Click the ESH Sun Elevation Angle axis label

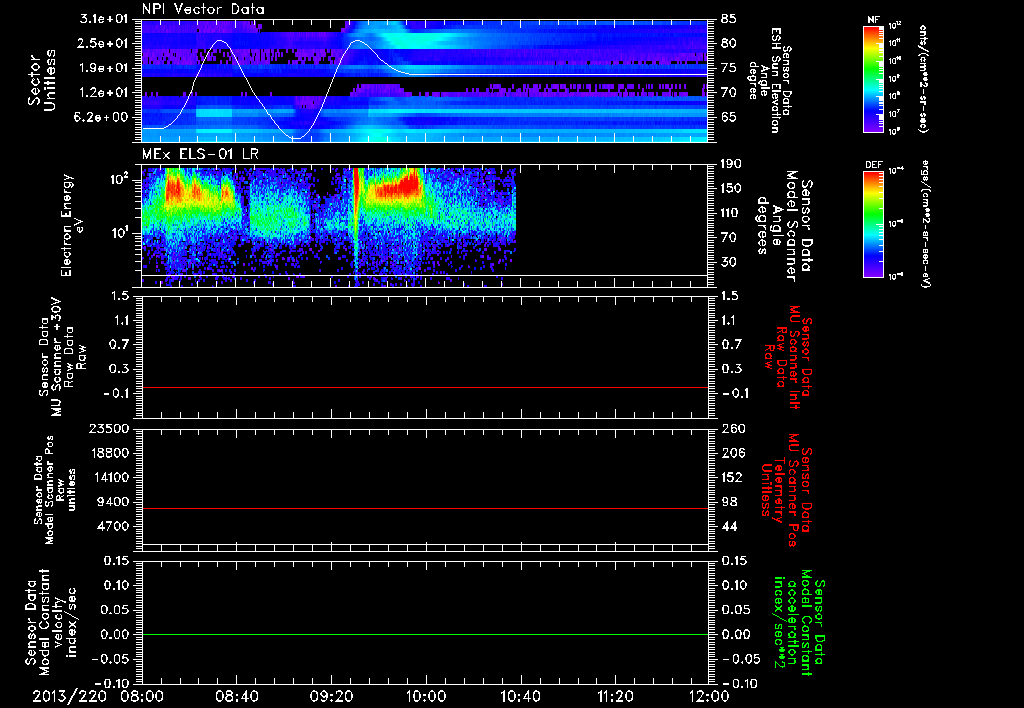(769, 80)
